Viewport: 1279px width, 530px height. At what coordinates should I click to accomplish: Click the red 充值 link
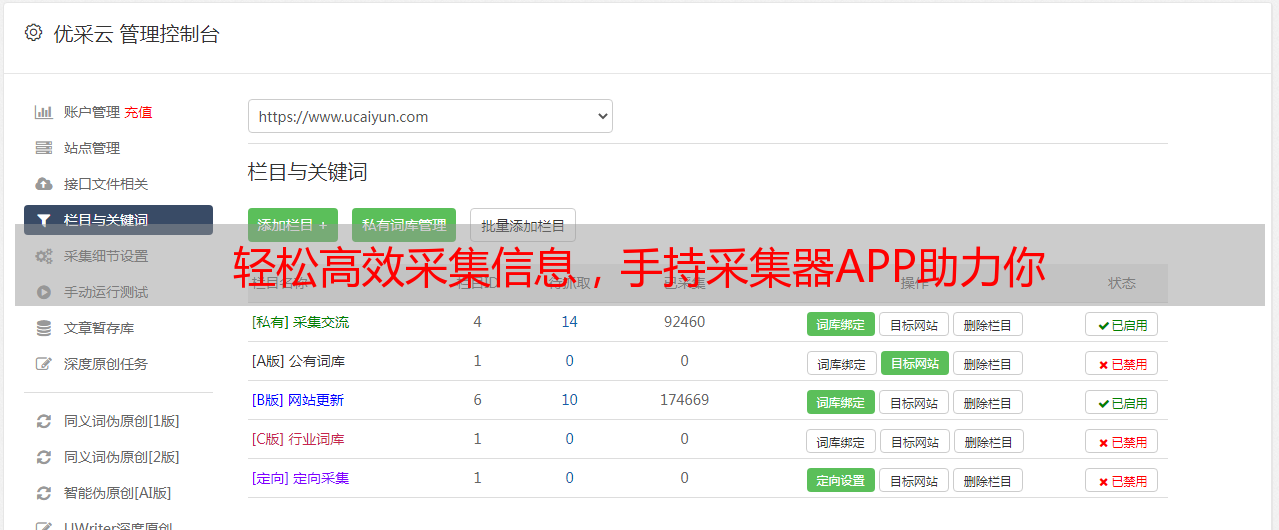click(139, 112)
